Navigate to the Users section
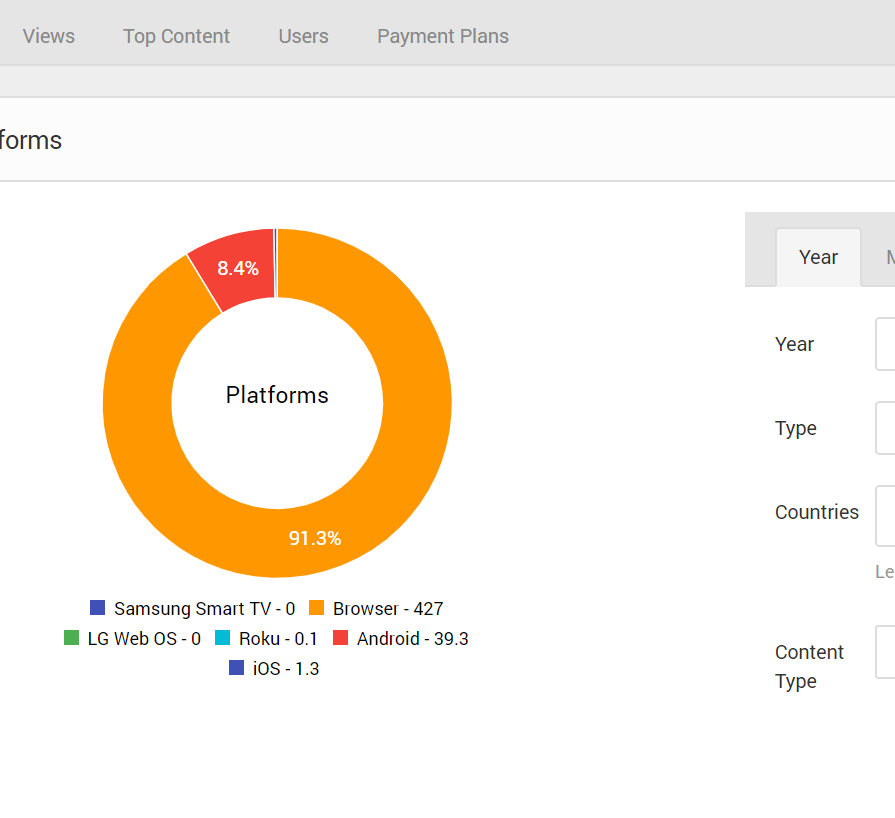 click(x=303, y=36)
